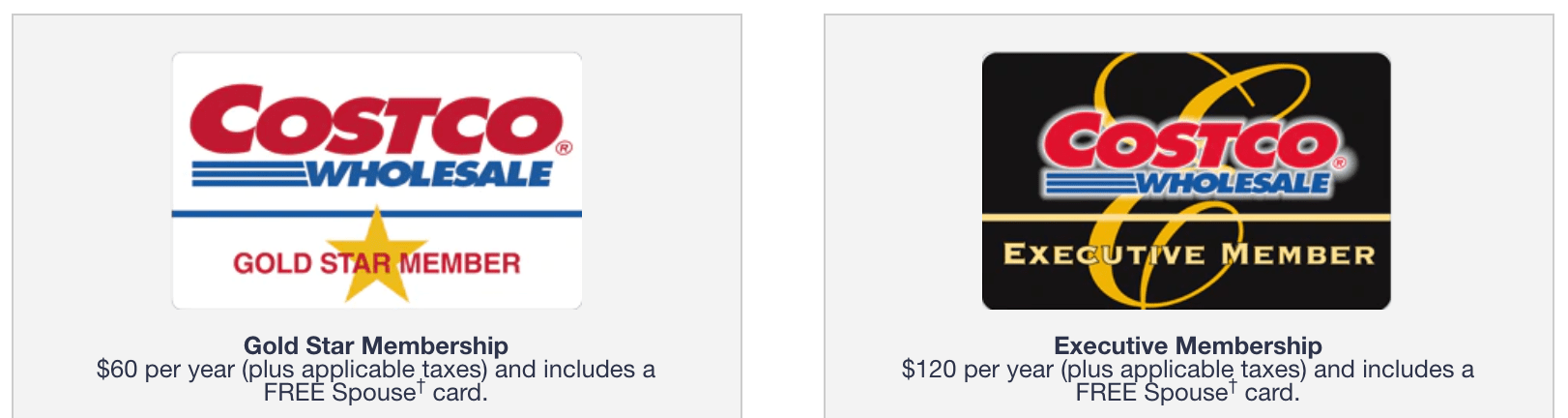Open the Spouse footnote dagger under Executive
Viewport: 1568px width, 418px height.
click(x=1234, y=386)
